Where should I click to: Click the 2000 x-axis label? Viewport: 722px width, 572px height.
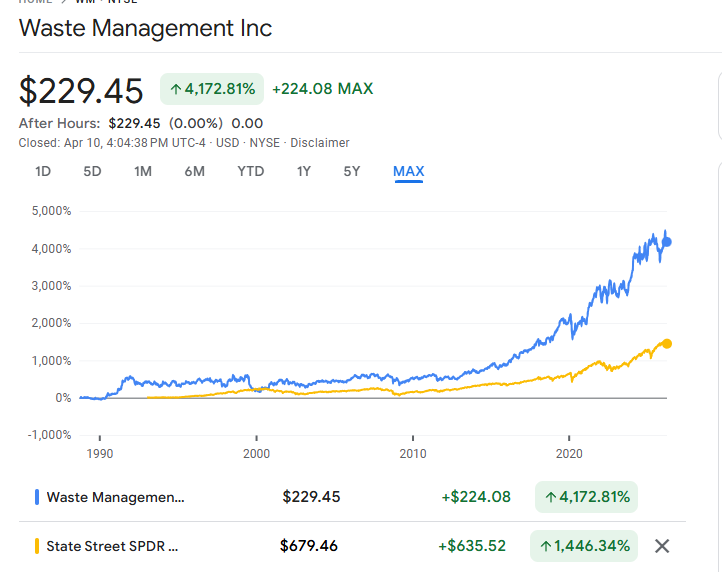256,454
